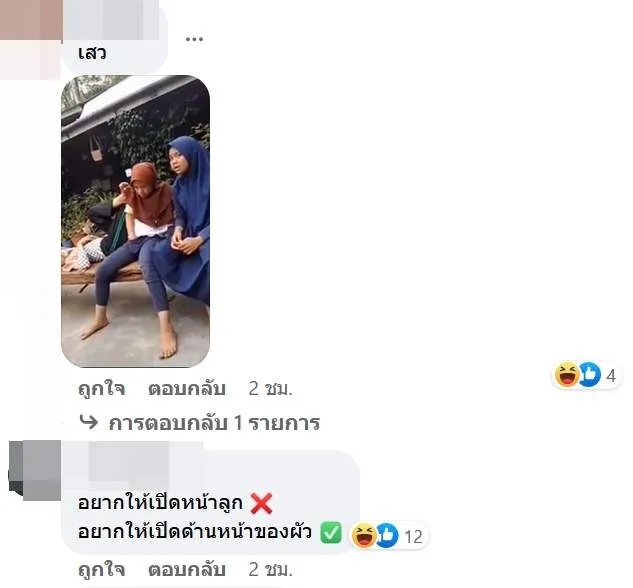
Task: Click the thumbs-up reaction icon beside count 12
Action: click(x=387, y=535)
